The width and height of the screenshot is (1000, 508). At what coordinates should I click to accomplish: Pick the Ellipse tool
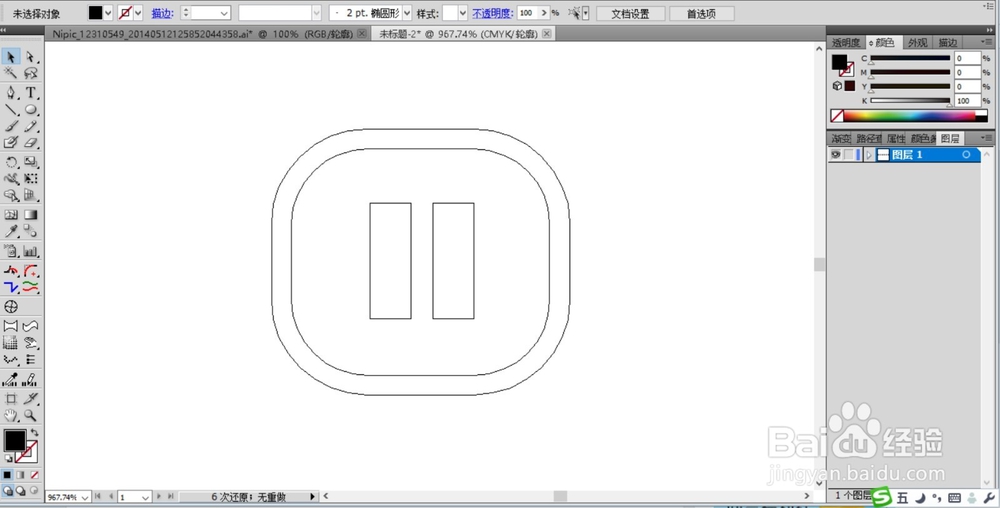pyautogui.click(x=31, y=110)
